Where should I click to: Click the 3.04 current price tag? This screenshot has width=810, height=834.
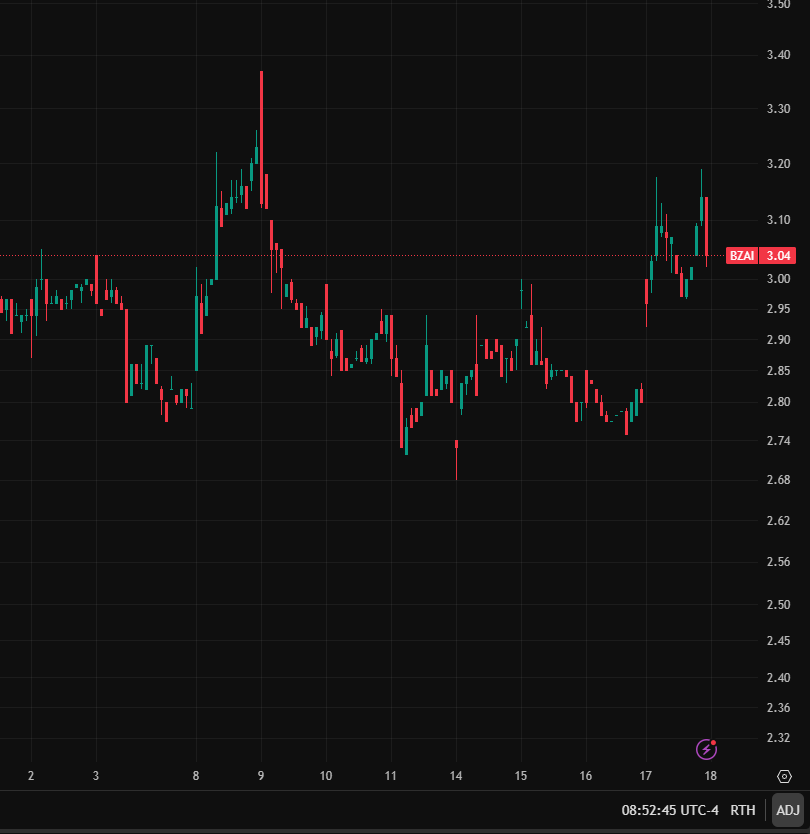tap(778, 256)
